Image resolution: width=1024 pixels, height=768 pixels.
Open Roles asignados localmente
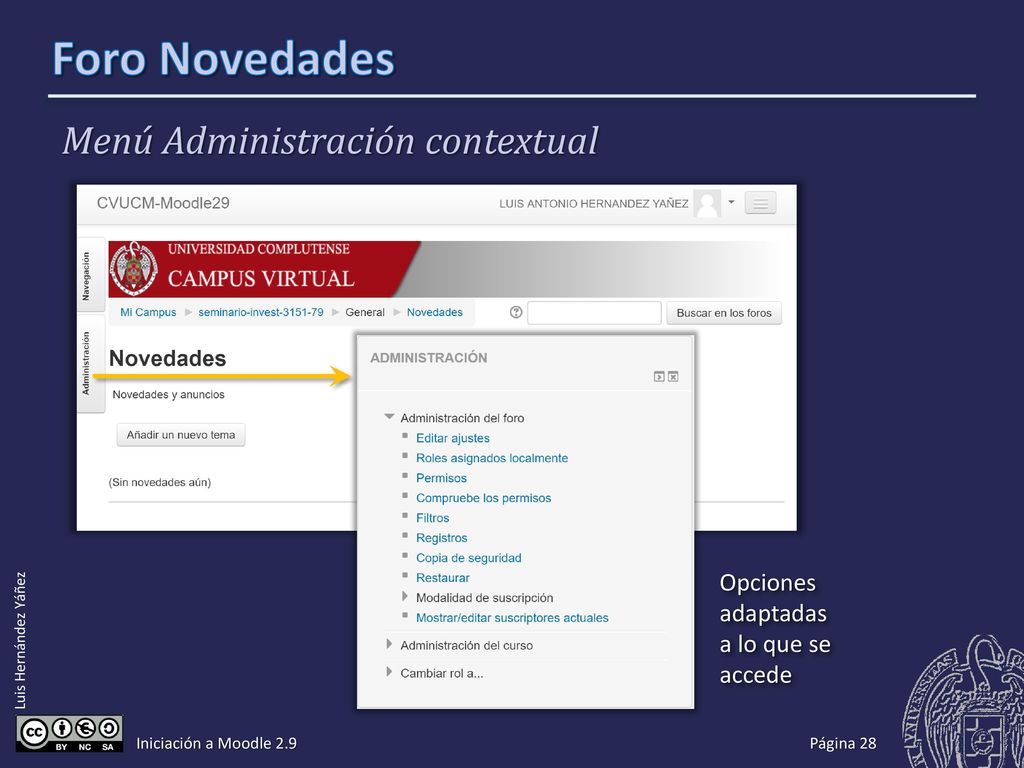click(x=492, y=458)
